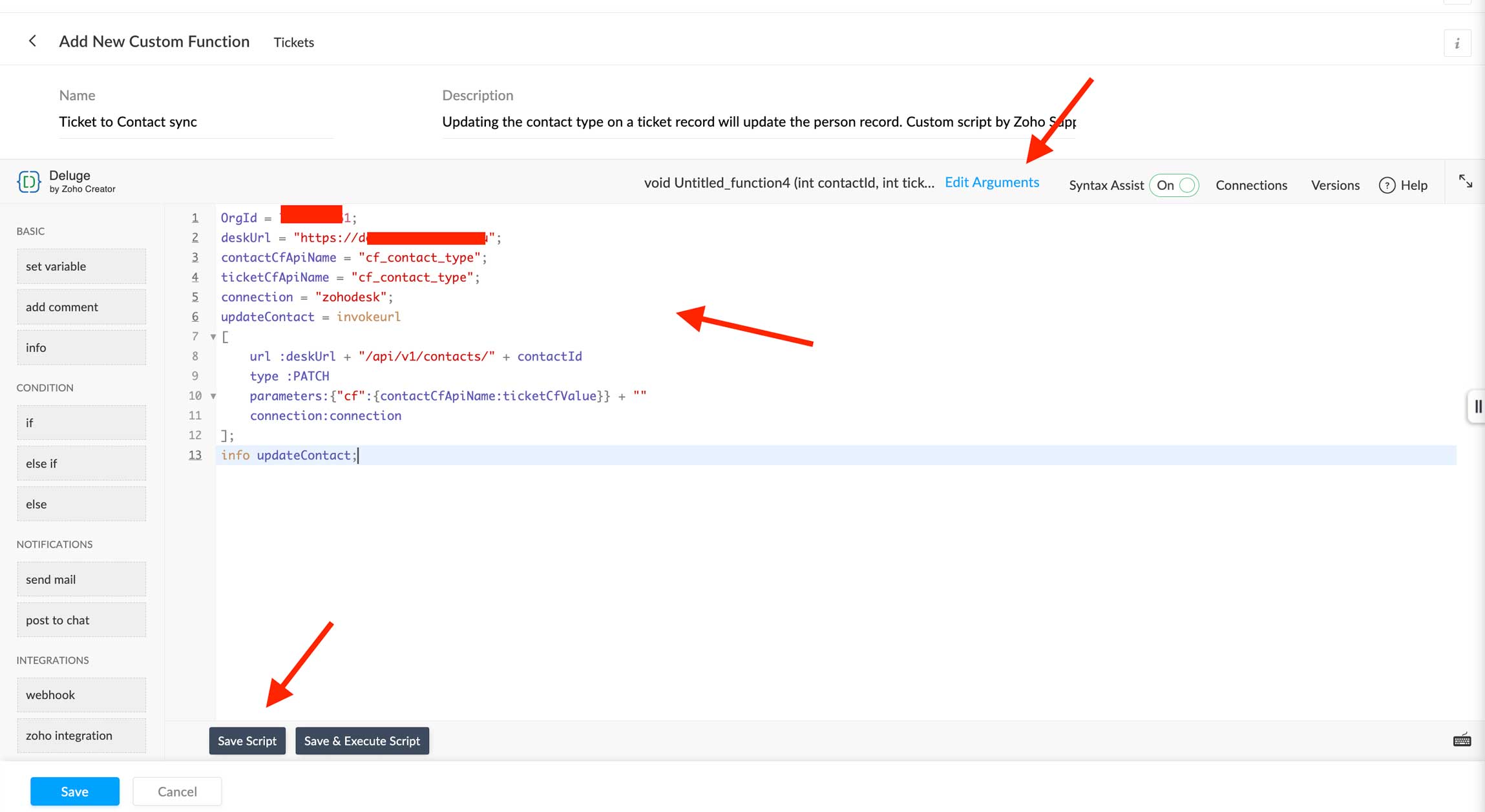Viewport: 1485px width, 812px height.
Task: Expand editor to fullscreen with arrows icon
Action: tap(1465, 182)
